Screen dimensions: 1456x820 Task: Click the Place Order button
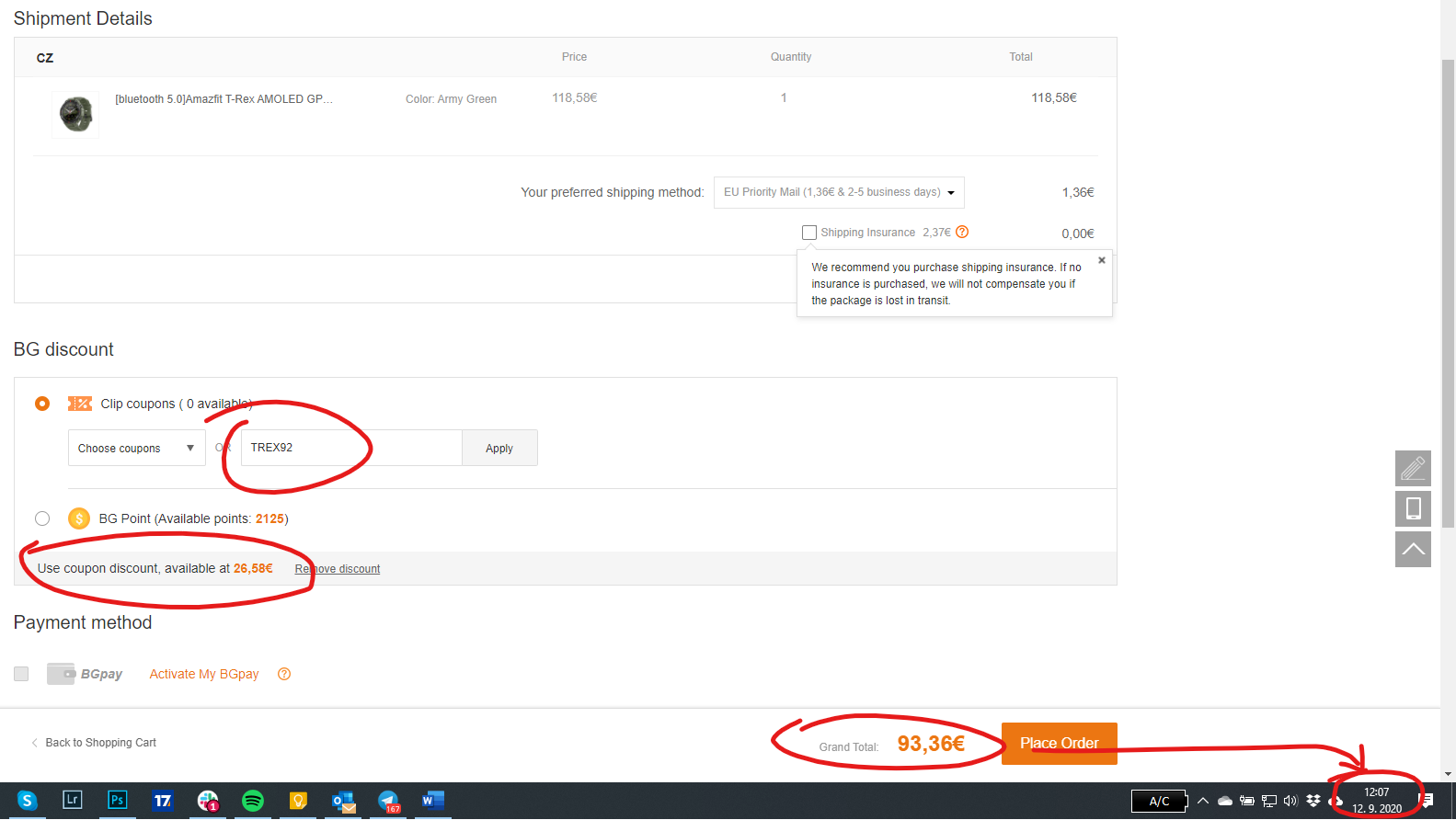[x=1060, y=743]
